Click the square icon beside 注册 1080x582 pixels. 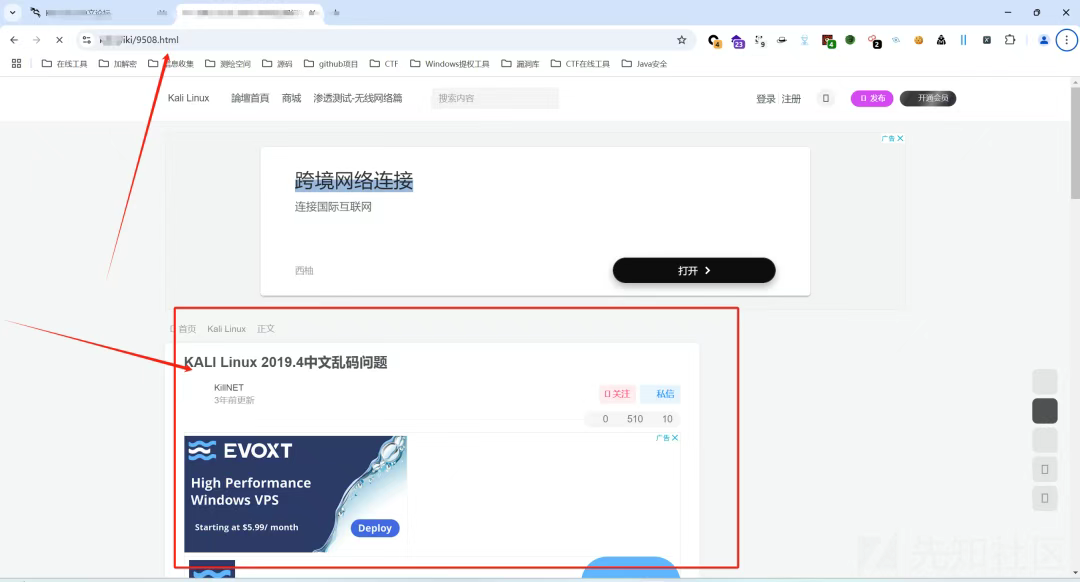[x=826, y=98]
